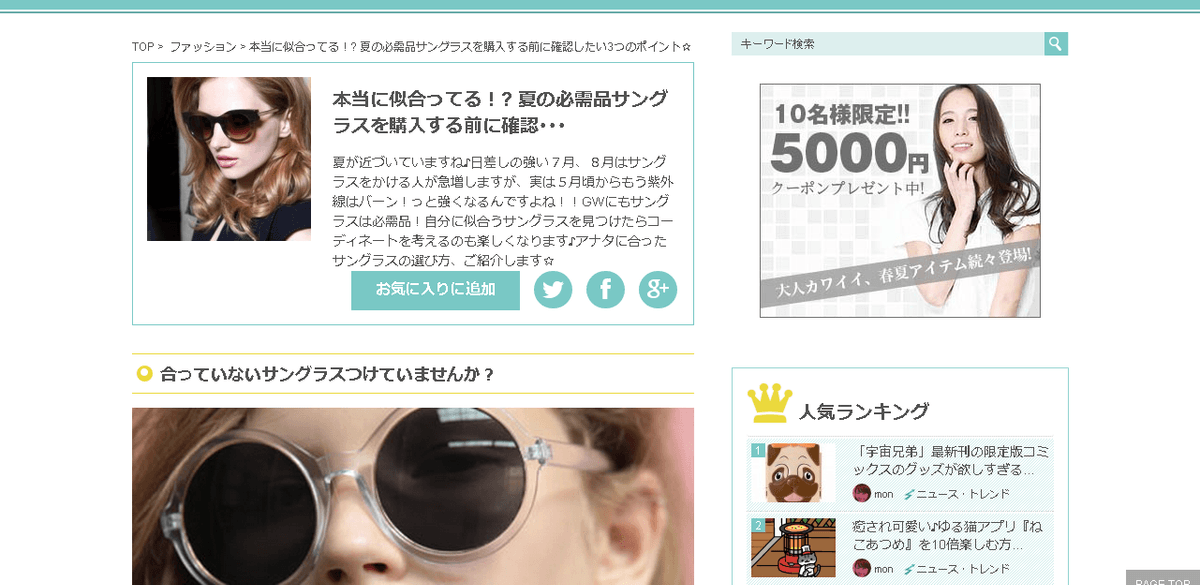Viewport: 1200px width, 585px height.
Task: Open the pug dog ranking thumbnail
Action: tap(793, 472)
